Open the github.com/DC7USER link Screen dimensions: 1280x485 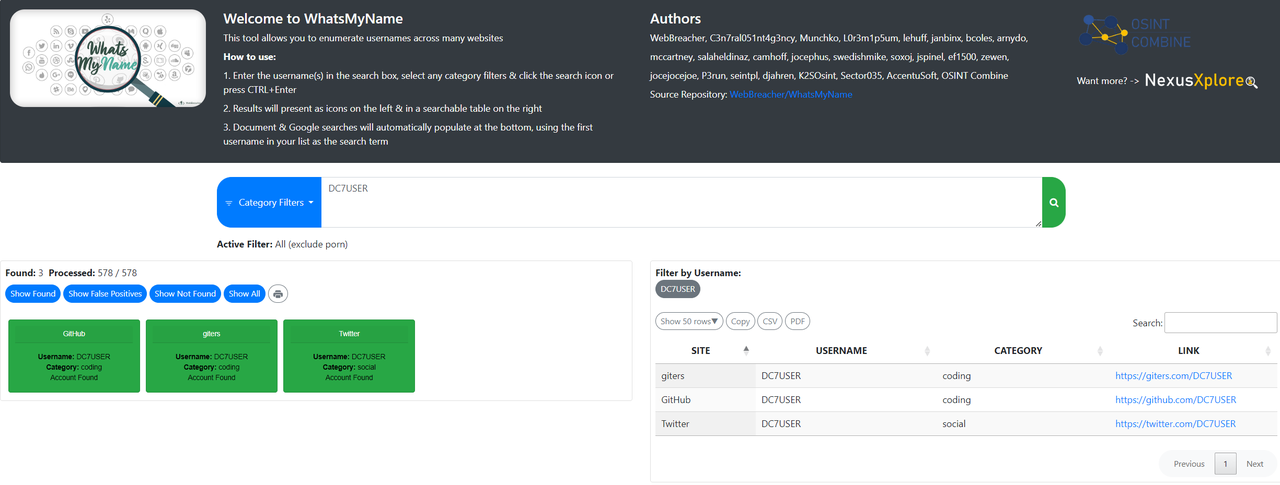tap(1175, 400)
